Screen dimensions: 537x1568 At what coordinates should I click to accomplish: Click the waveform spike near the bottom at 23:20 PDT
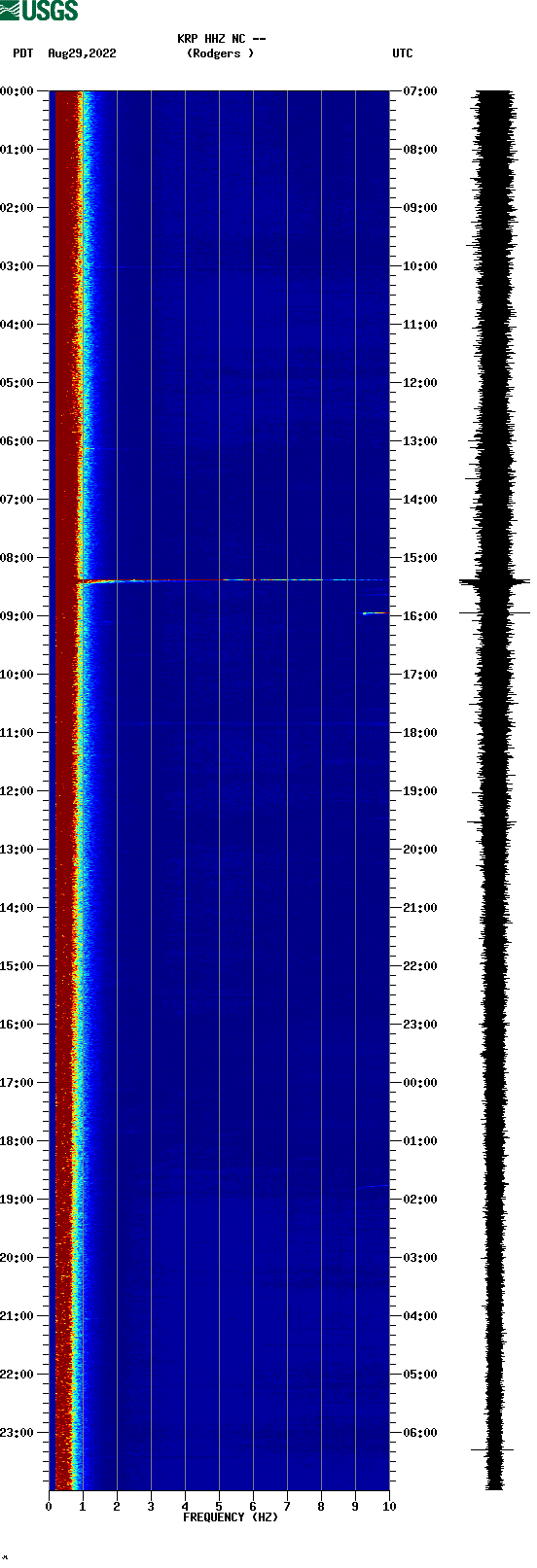tap(492, 1449)
